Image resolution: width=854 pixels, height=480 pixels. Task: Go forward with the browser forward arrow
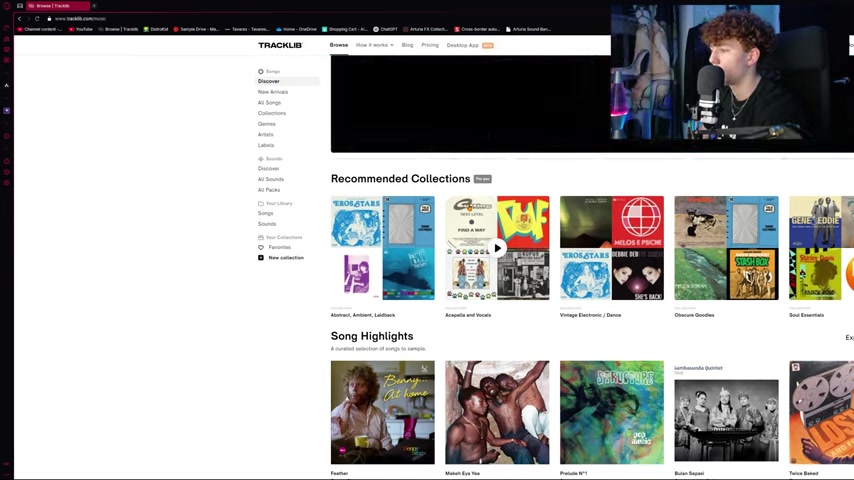[x=28, y=19]
